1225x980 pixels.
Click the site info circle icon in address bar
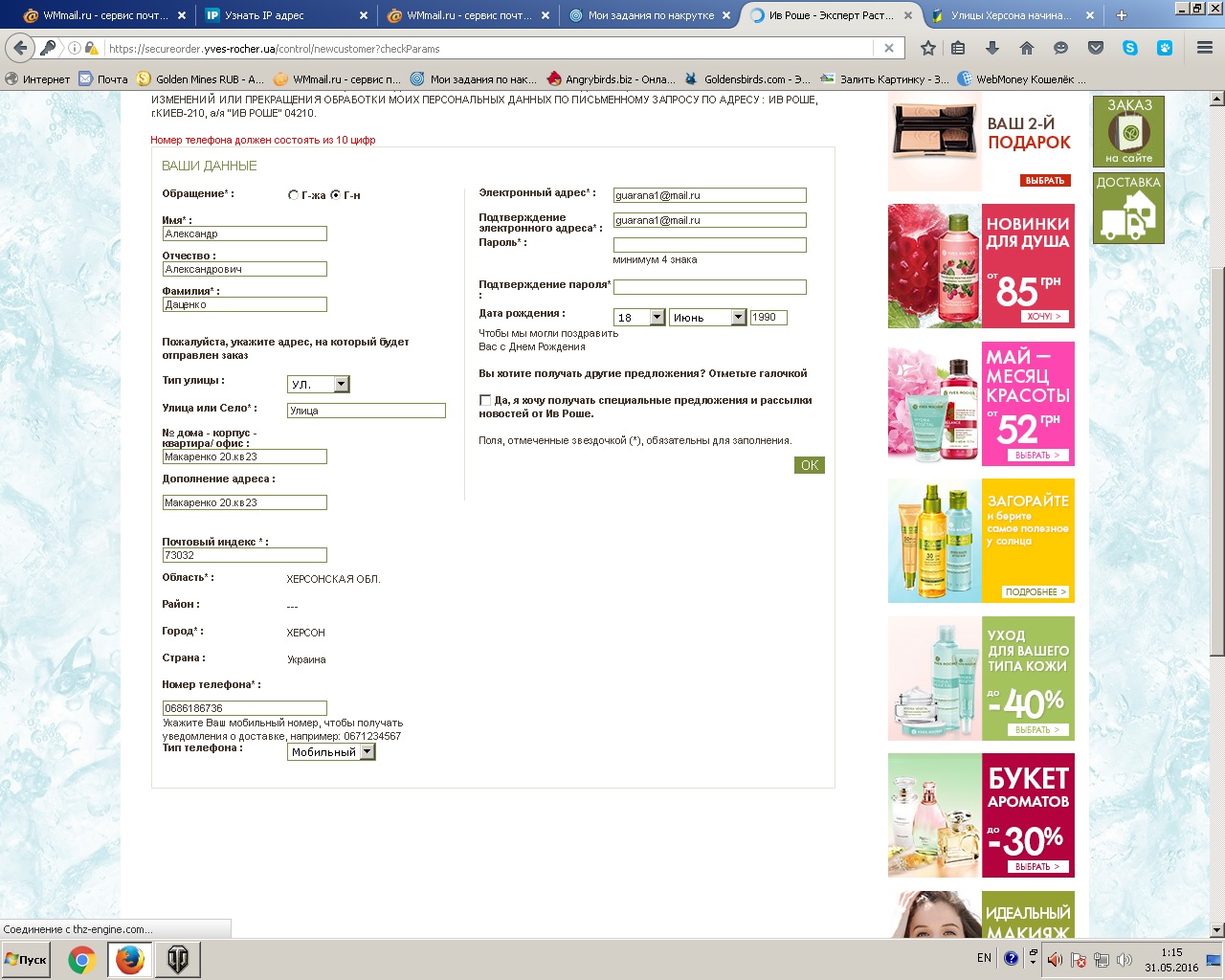(x=74, y=48)
